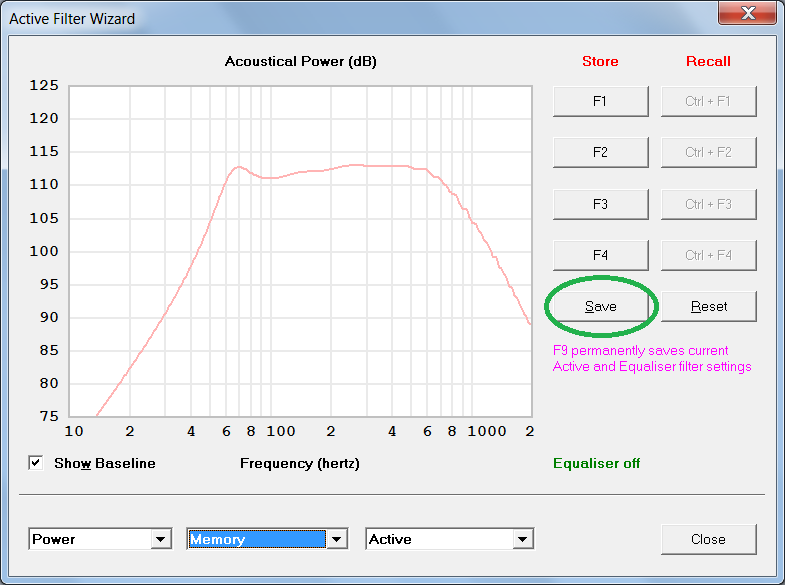Click the Equaliser off status text

(596, 463)
